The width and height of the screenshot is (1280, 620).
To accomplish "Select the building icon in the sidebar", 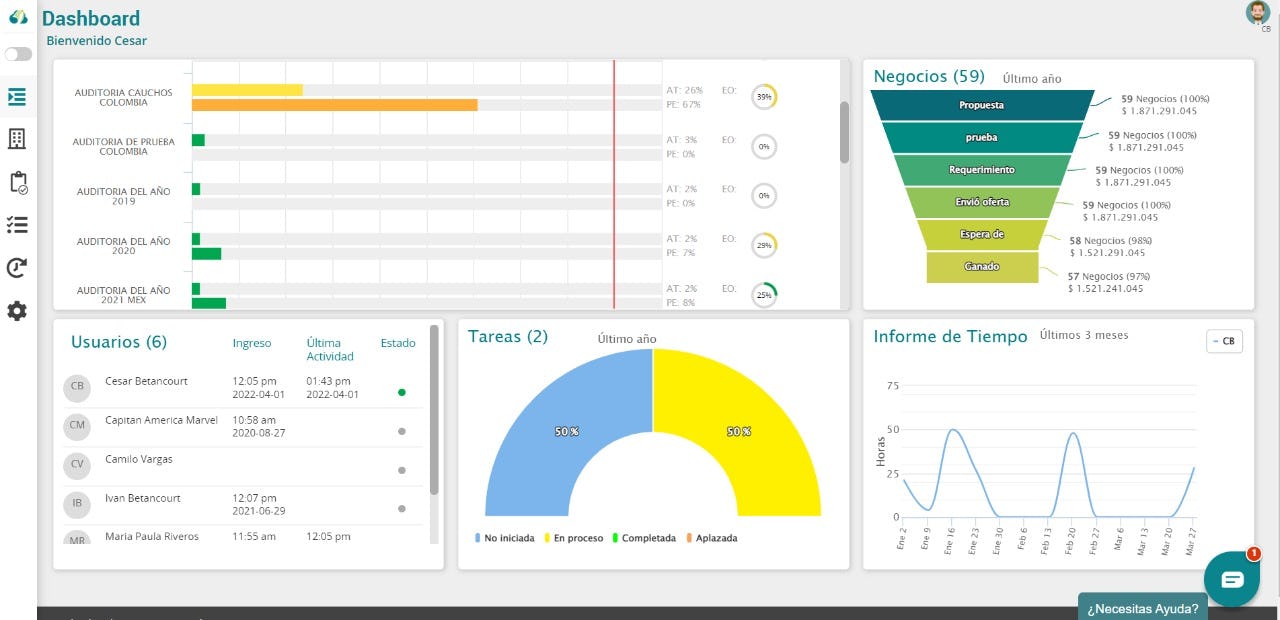I will click(17, 138).
